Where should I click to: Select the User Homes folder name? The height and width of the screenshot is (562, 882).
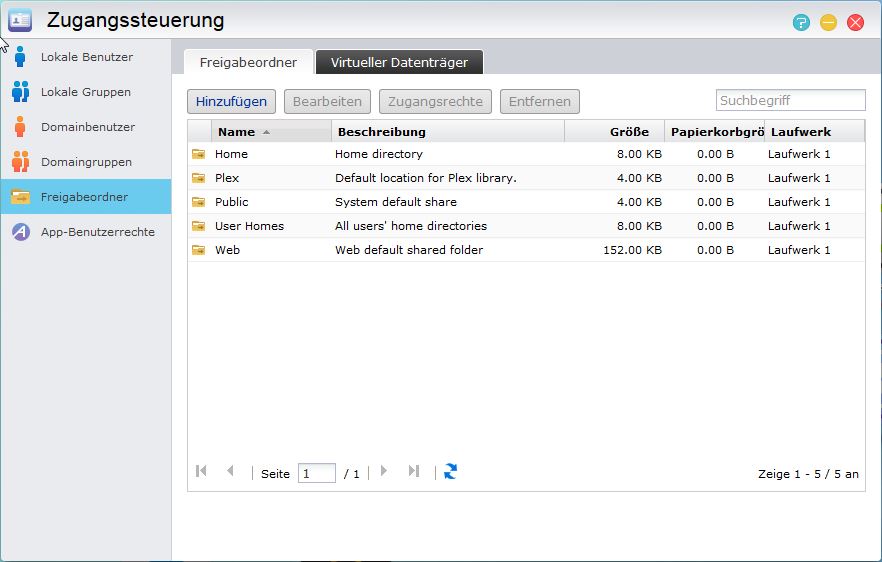250,226
